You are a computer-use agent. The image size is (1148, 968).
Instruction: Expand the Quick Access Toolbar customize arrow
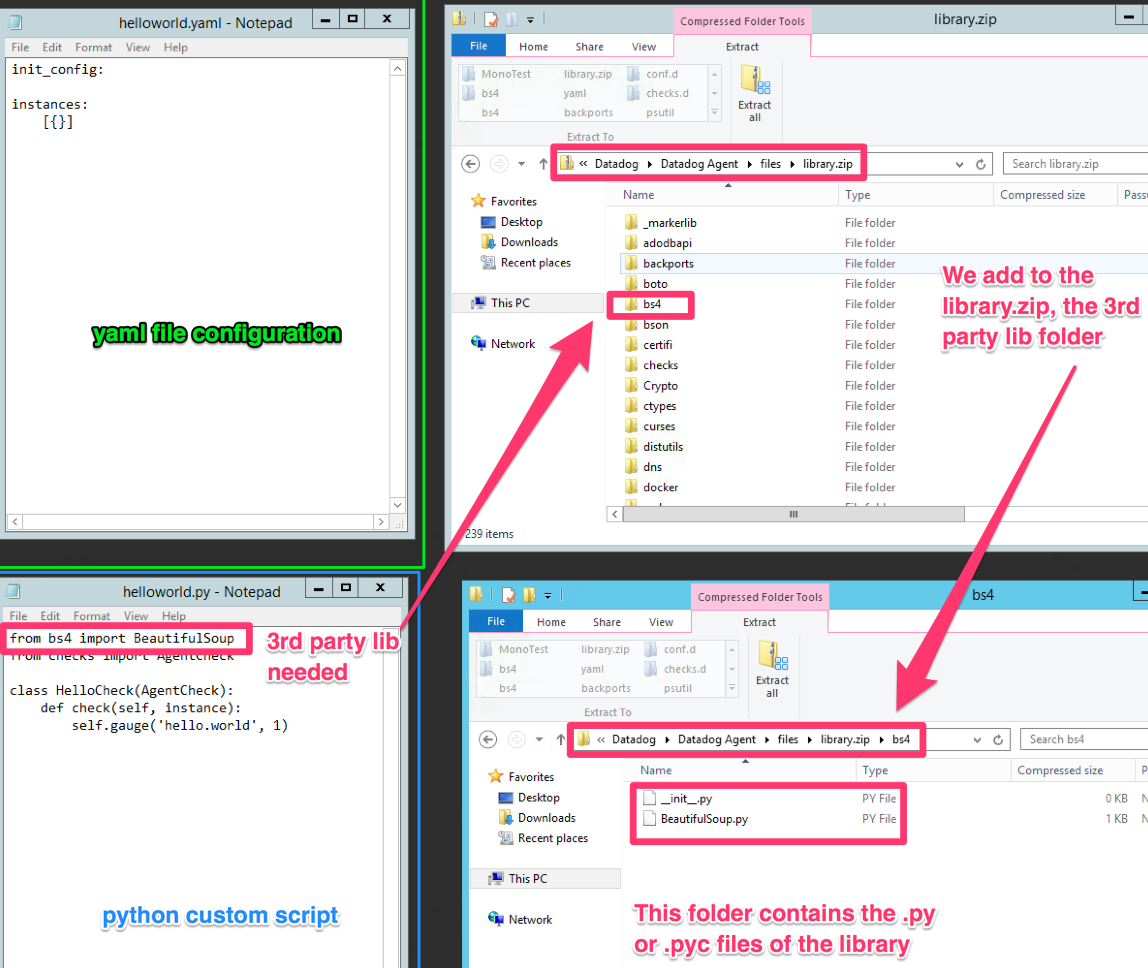(x=532, y=18)
